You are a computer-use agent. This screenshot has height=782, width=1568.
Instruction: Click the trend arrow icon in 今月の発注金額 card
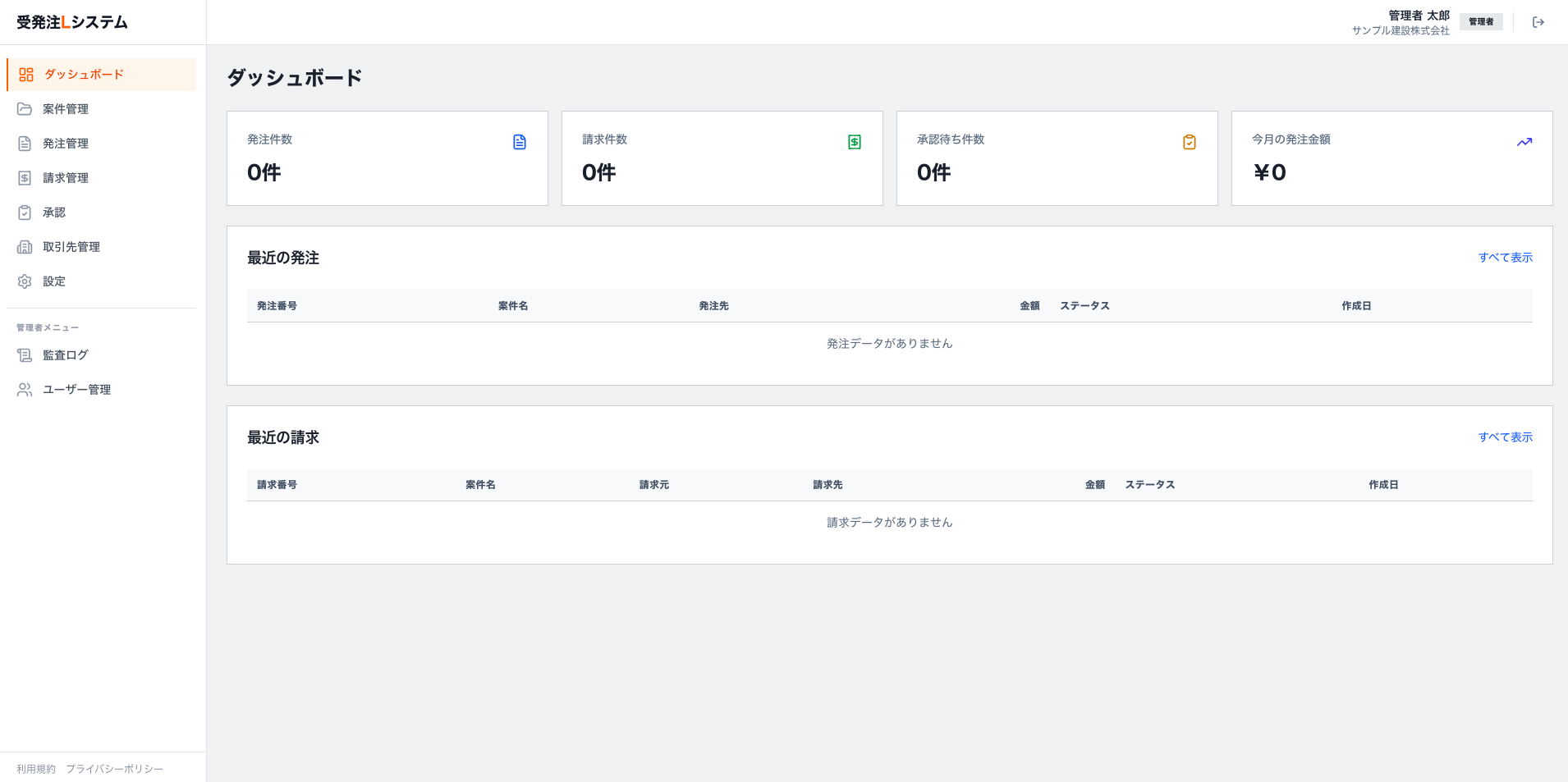point(1524,142)
